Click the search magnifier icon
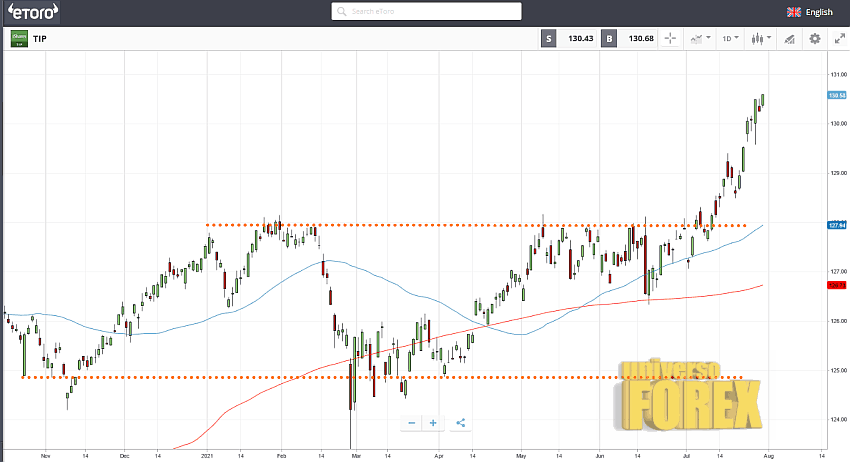The image size is (850, 462). point(342,12)
